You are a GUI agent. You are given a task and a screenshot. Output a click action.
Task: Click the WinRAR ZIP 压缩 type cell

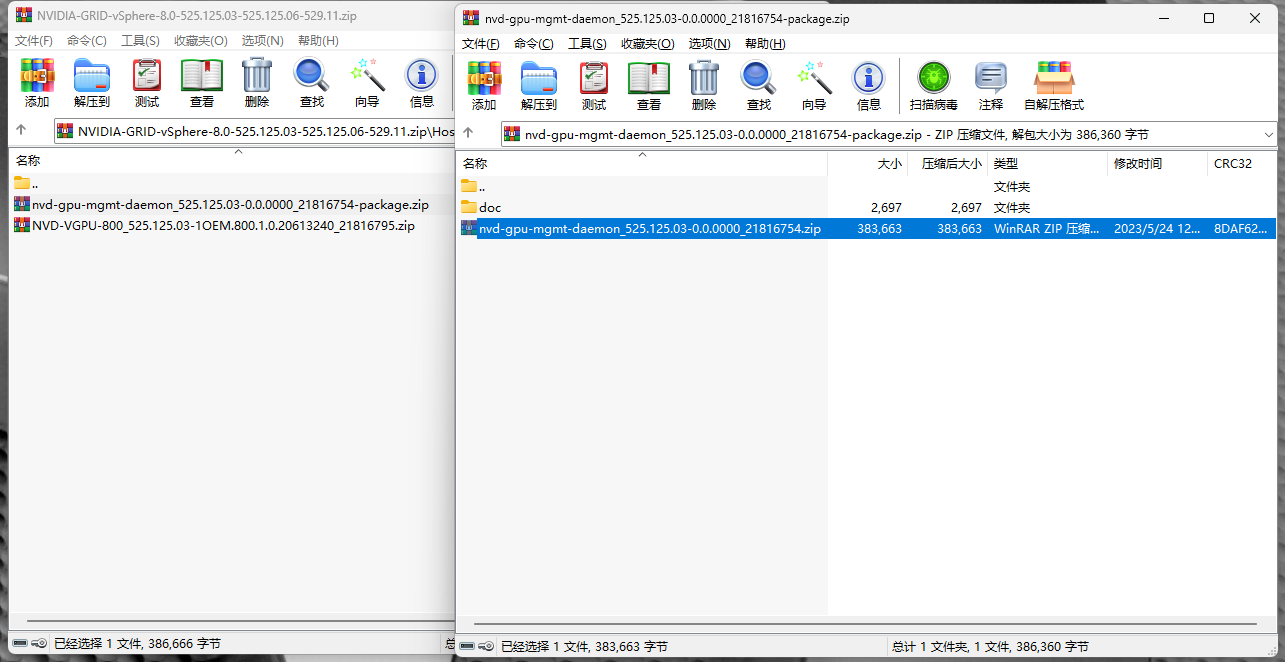(1047, 228)
